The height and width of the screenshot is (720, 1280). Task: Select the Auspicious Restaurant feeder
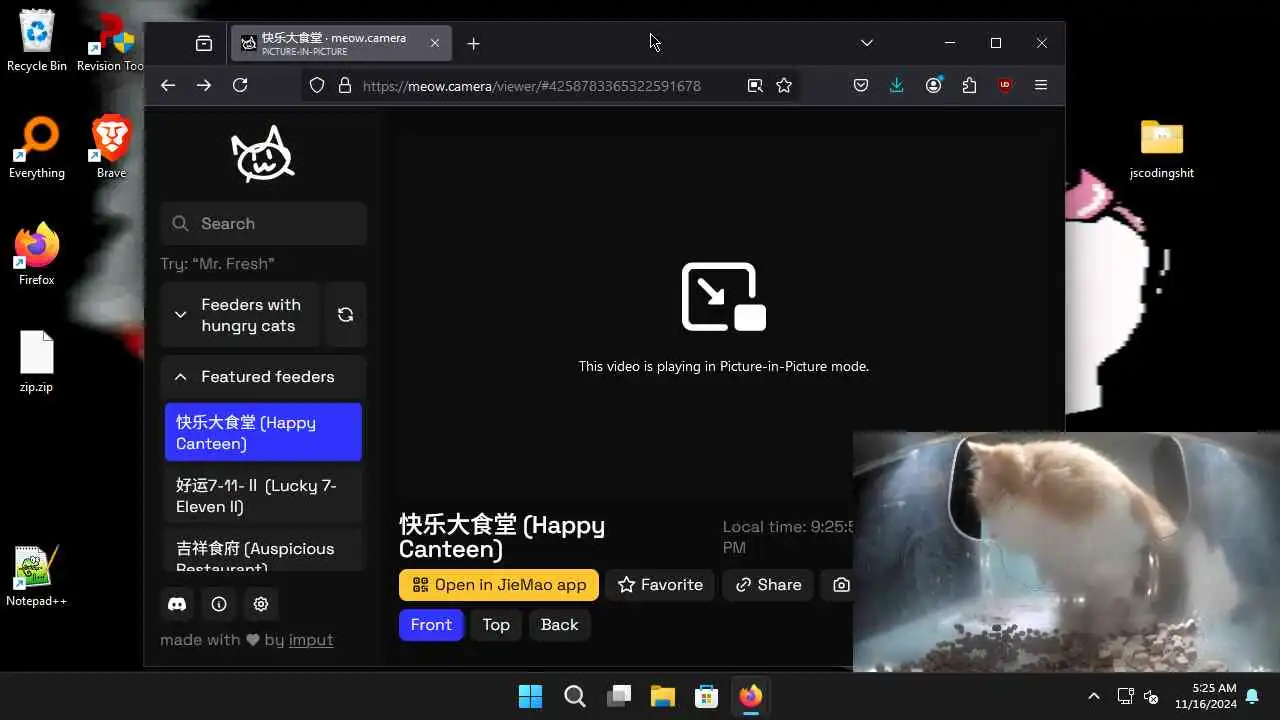(x=263, y=550)
